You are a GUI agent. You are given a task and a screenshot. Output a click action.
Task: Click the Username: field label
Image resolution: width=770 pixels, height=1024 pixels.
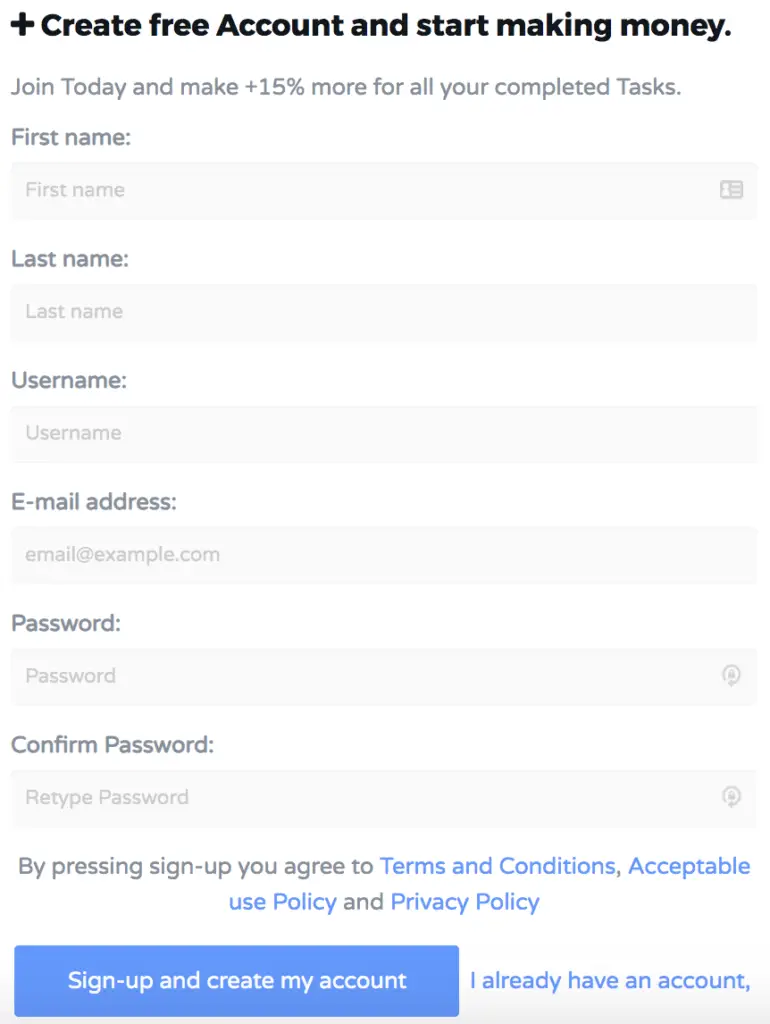69,380
